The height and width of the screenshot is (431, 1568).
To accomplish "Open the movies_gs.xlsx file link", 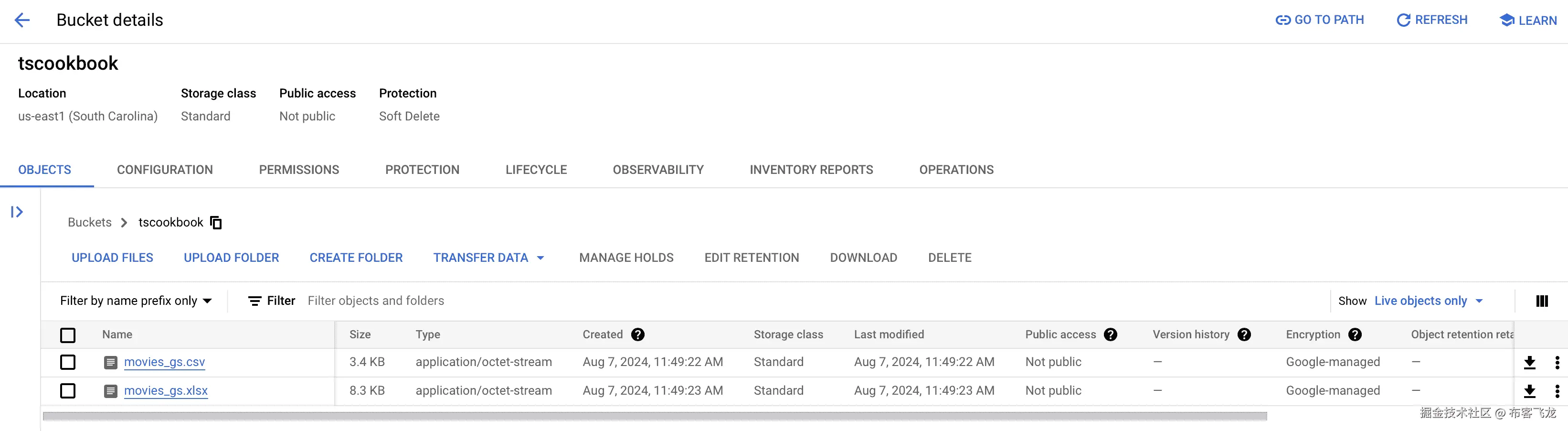I will (166, 390).
